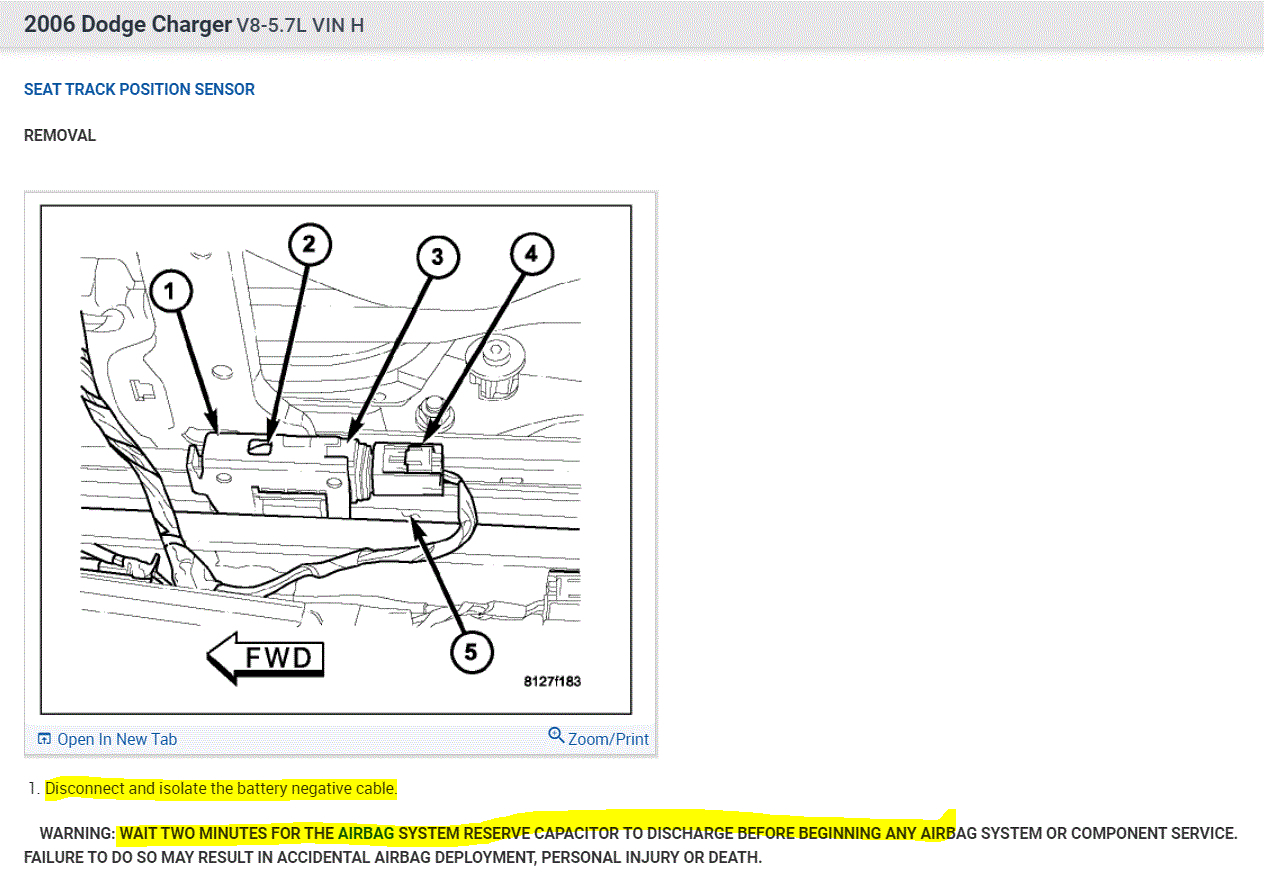The image size is (1264, 890).
Task: Click the Open In New Tab icon
Action: click(44, 739)
